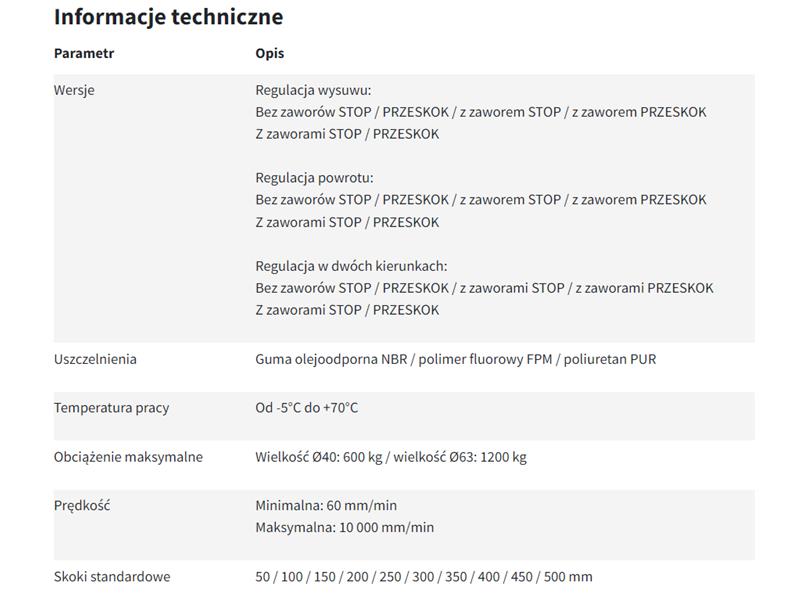Select the Opis column header

[269, 54]
